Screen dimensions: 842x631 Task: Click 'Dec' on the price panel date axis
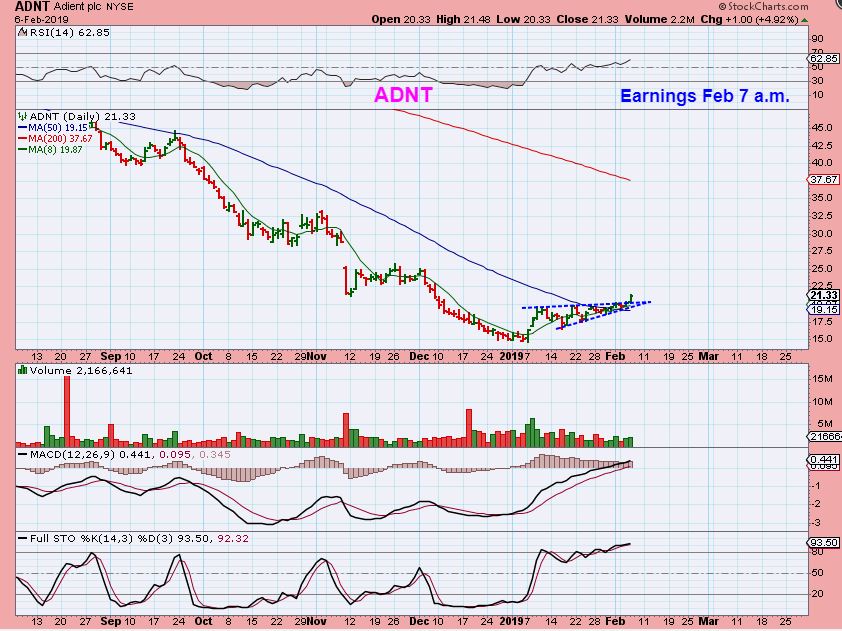point(419,356)
